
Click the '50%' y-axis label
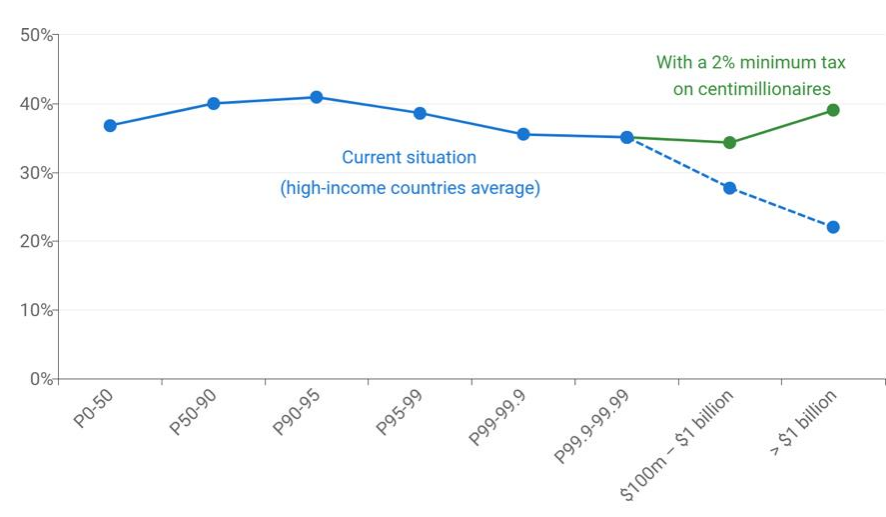(36, 35)
